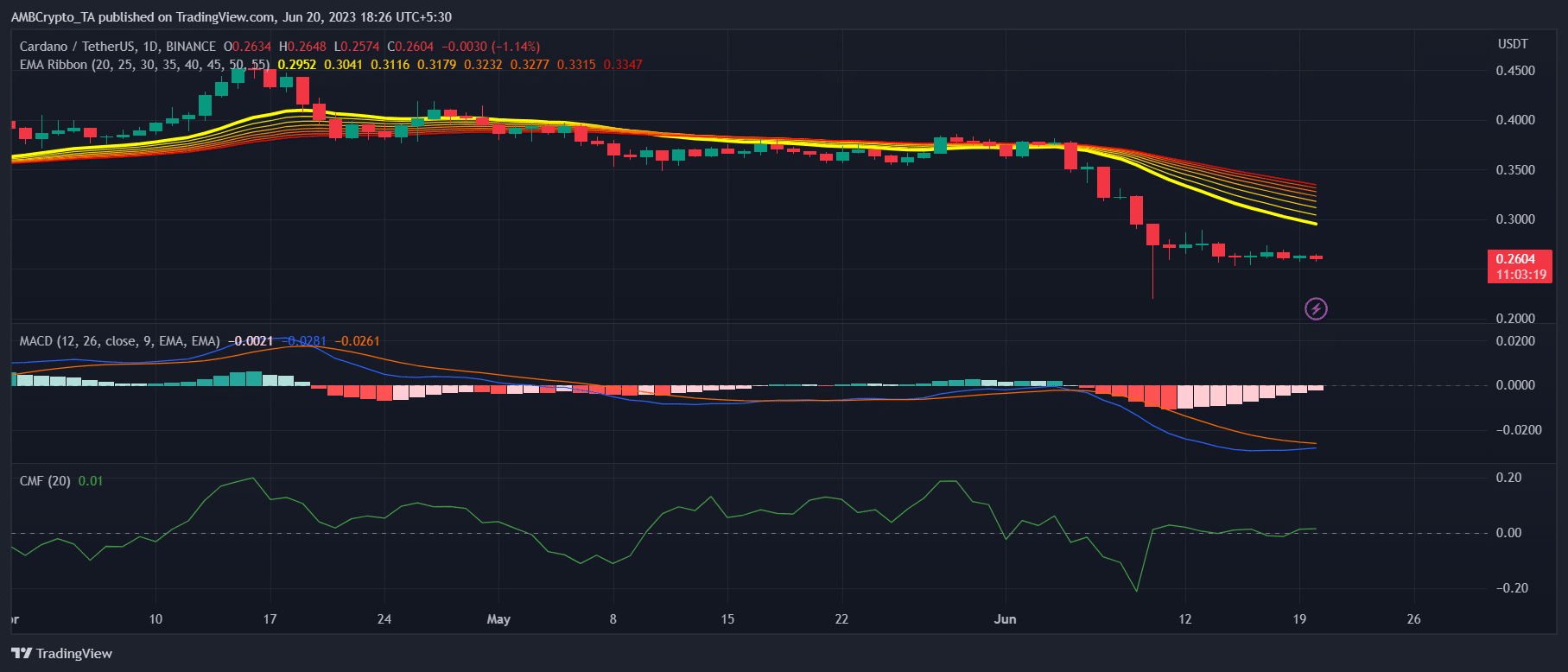Select the CMF (20) indicator legend
Screen dimensions: 1568x672
(x=45, y=481)
